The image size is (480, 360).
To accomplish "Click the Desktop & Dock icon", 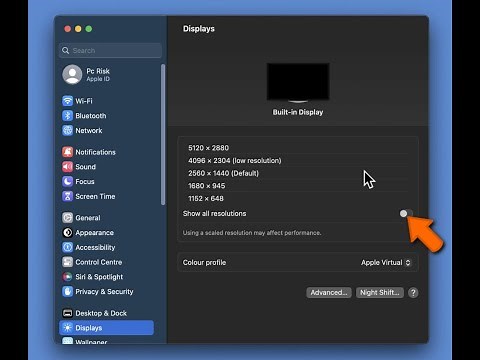I will pyautogui.click(x=67, y=313).
